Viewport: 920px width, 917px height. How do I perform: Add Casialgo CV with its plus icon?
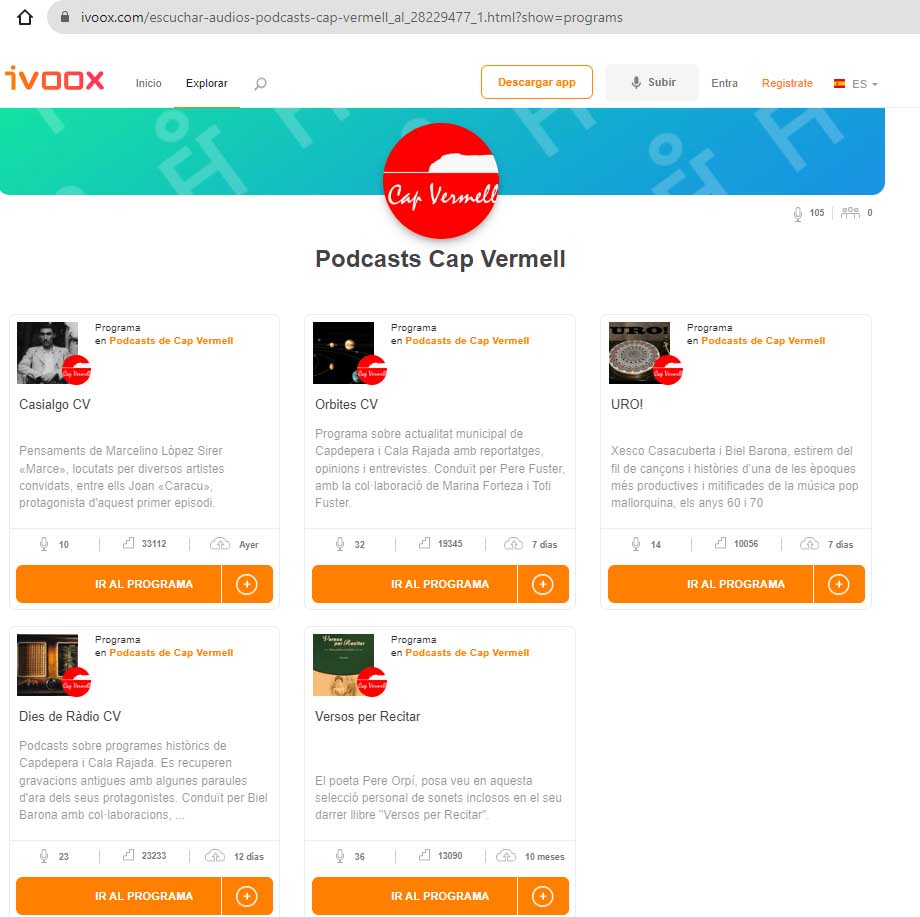click(247, 584)
